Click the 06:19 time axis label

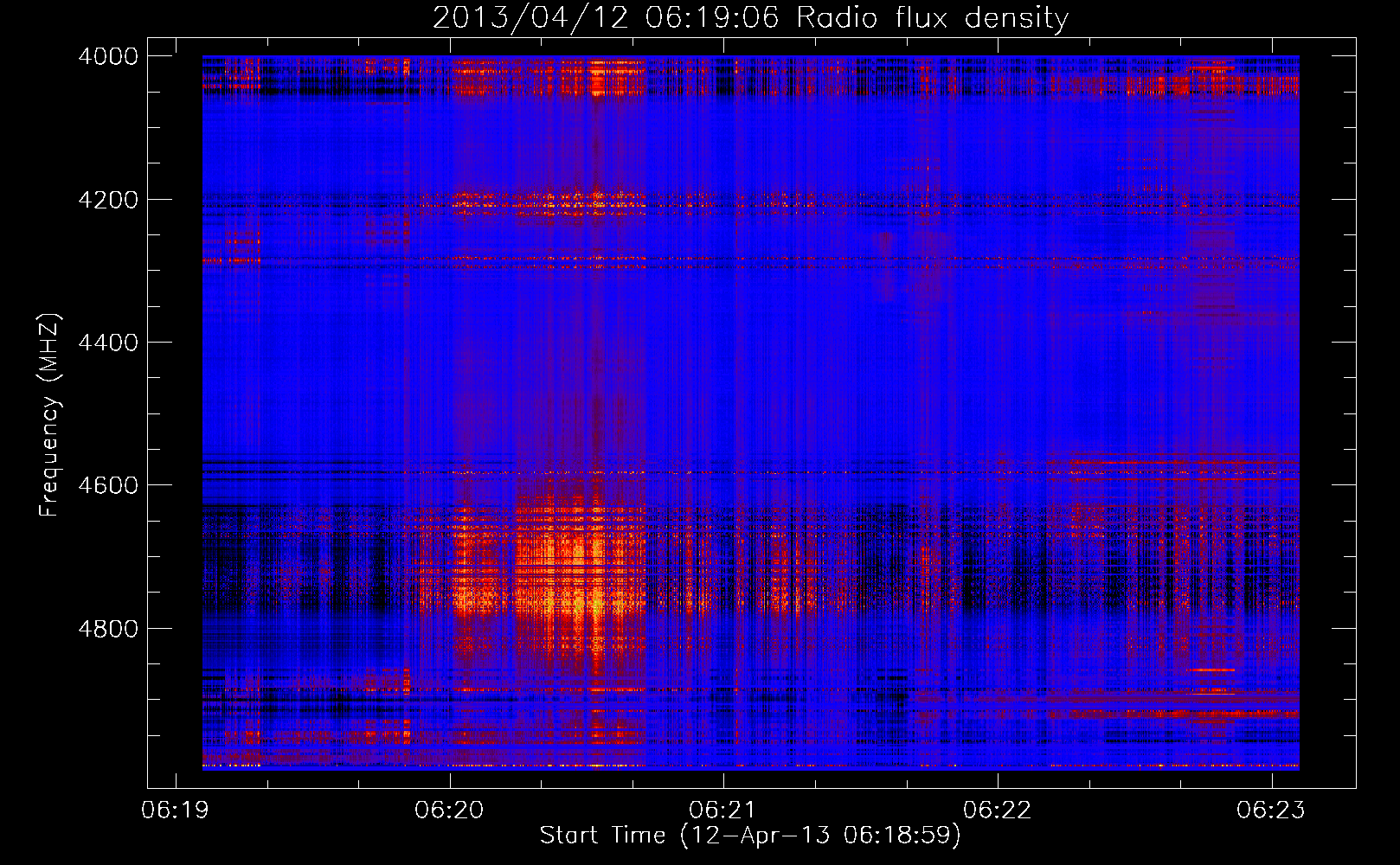176,810
